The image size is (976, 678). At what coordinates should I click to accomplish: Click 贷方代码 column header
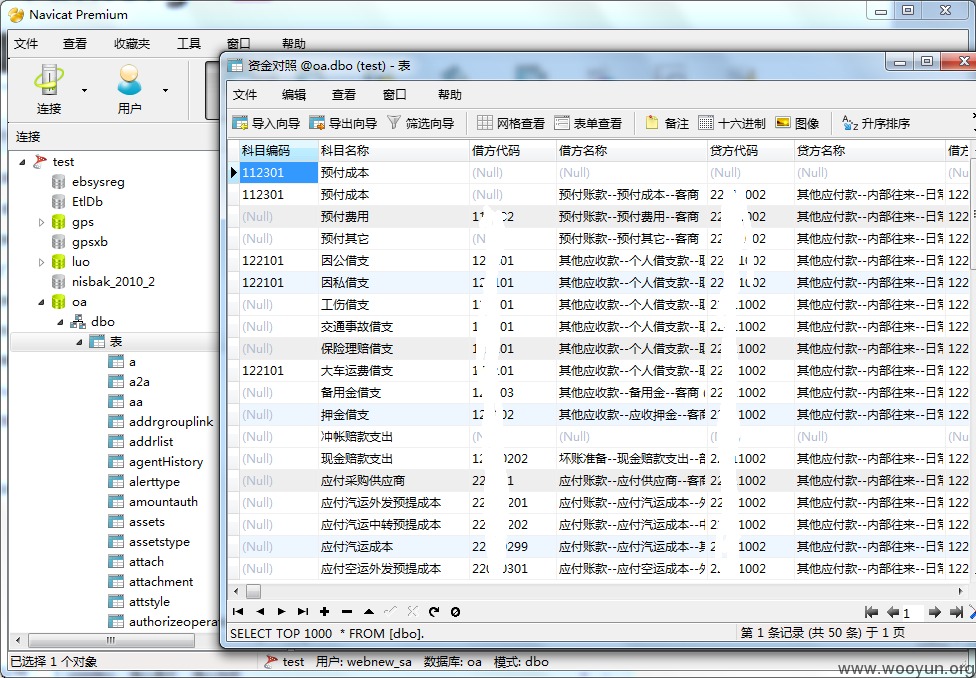pos(751,151)
